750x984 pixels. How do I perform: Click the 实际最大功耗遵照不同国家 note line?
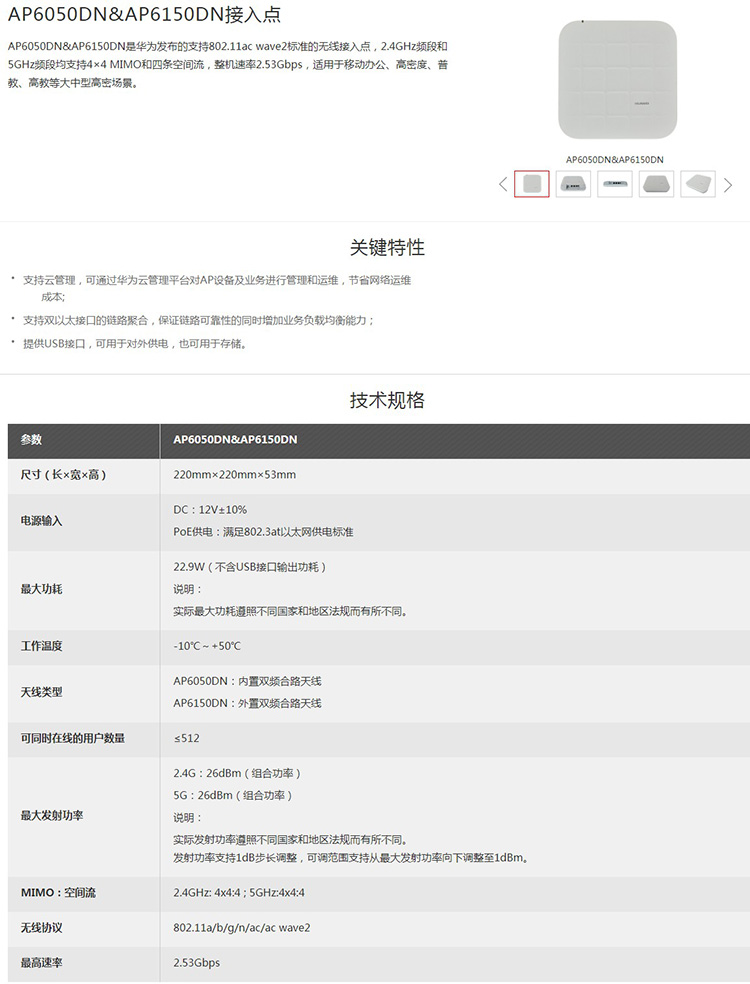(291, 611)
